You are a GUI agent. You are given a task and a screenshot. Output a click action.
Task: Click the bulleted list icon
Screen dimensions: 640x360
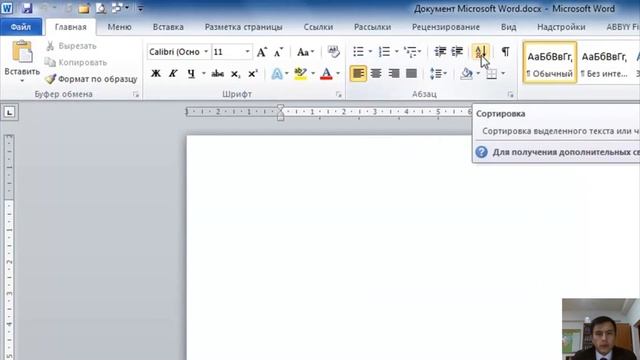(x=358, y=51)
